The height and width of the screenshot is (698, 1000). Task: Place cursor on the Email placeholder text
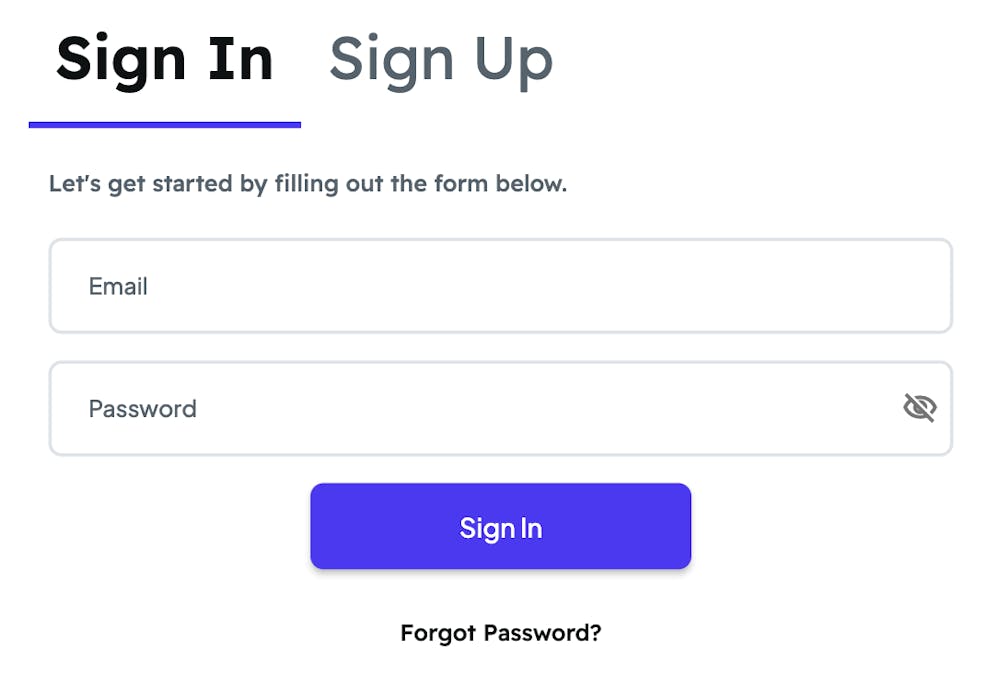click(x=118, y=286)
